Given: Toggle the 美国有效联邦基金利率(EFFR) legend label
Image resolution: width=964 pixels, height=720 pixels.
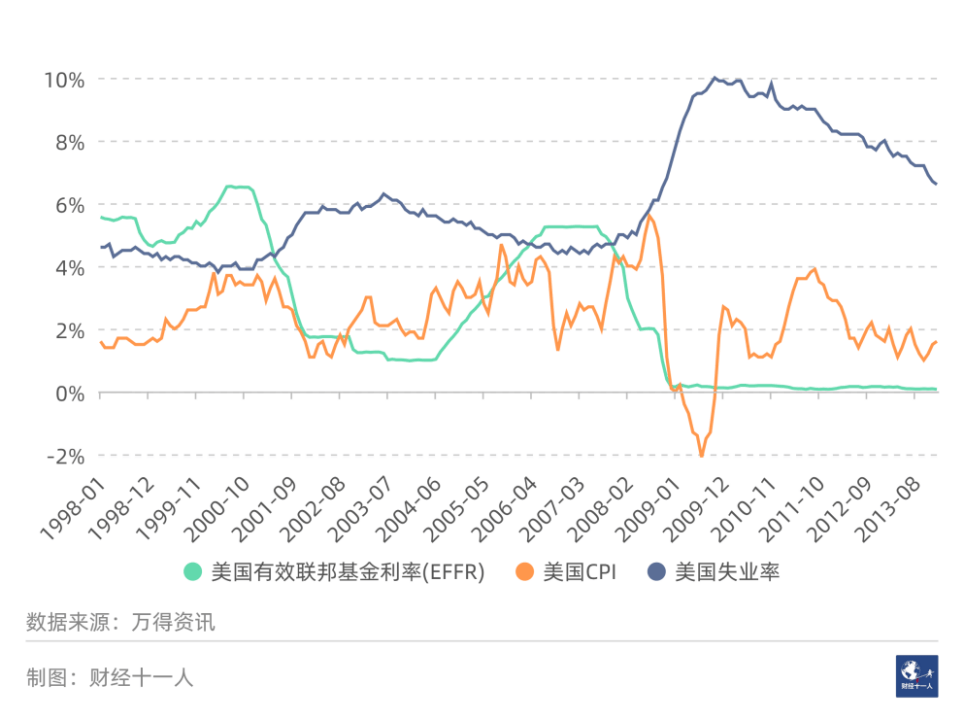Looking at the screenshot, I should point(347,572).
